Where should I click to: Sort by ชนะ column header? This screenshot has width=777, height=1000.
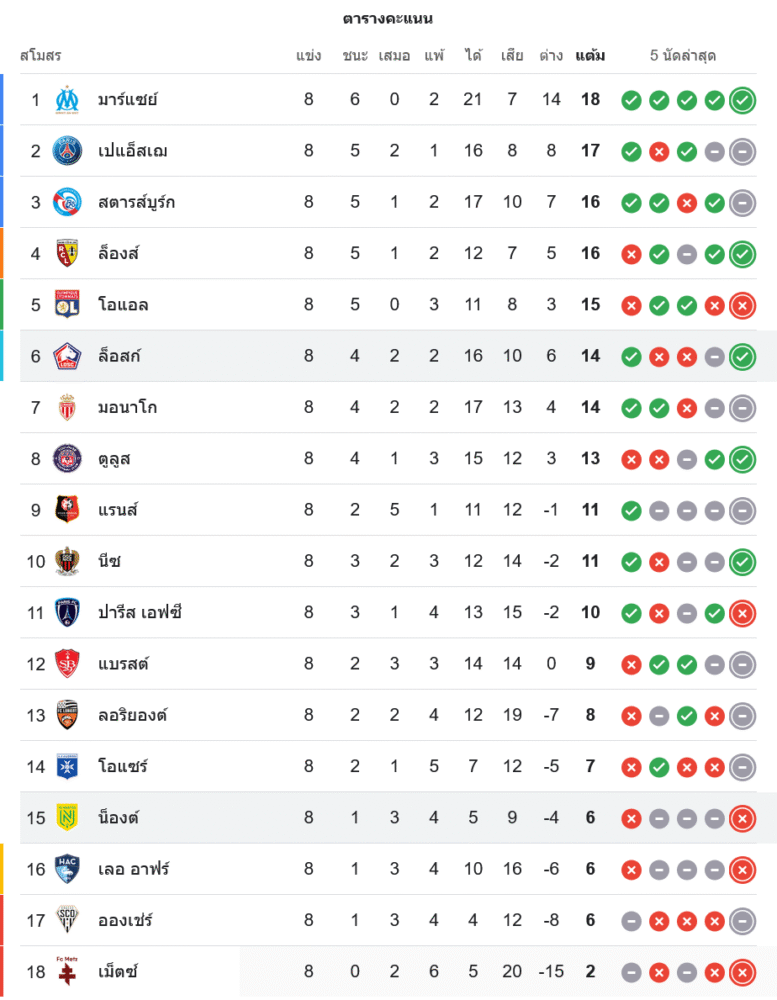(x=355, y=56)
